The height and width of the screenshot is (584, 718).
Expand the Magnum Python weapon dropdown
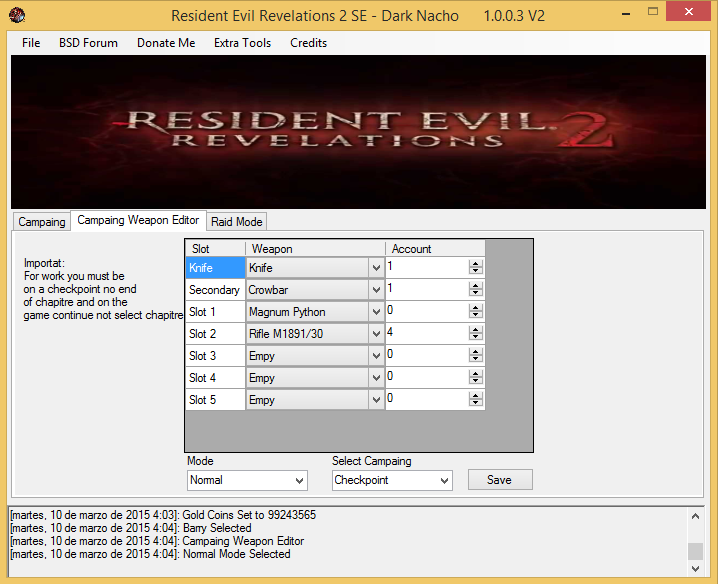[376, 312]
